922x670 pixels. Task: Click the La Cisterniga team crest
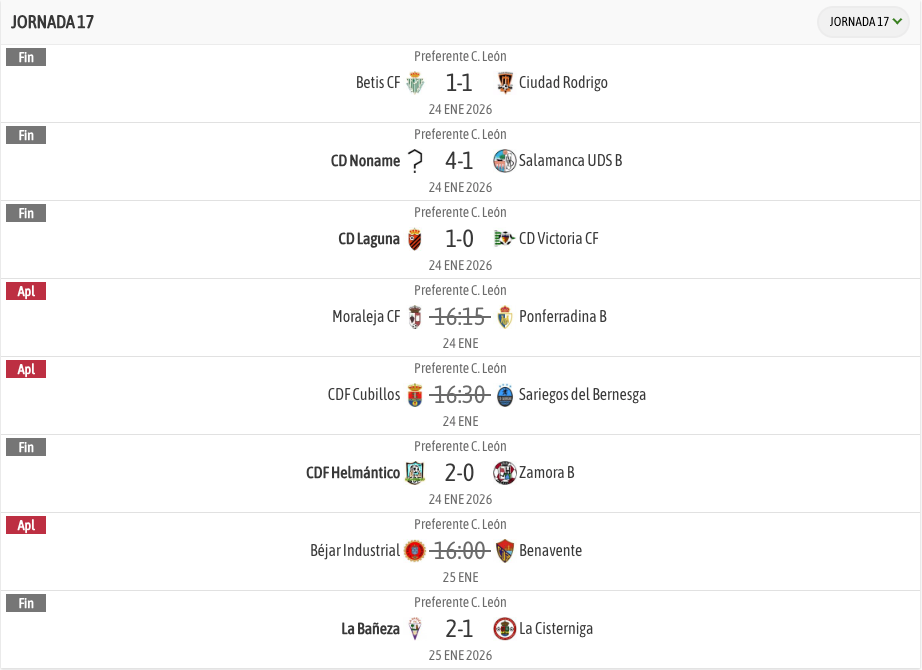505,629
